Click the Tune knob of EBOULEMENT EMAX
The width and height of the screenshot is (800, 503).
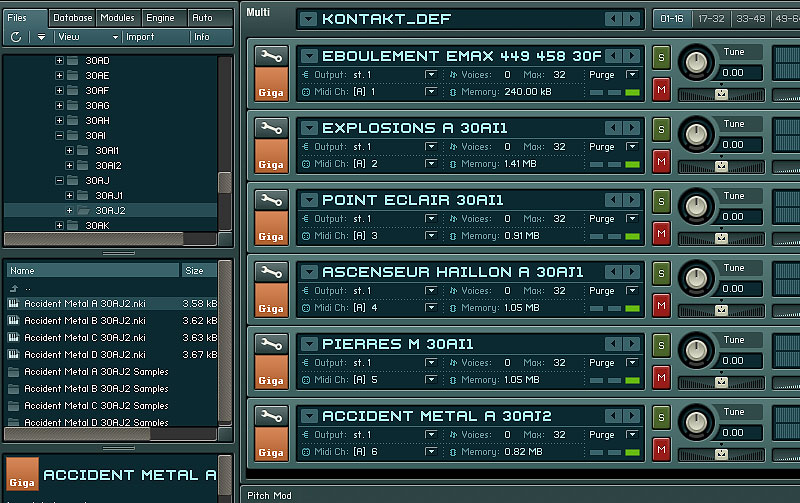696,63
